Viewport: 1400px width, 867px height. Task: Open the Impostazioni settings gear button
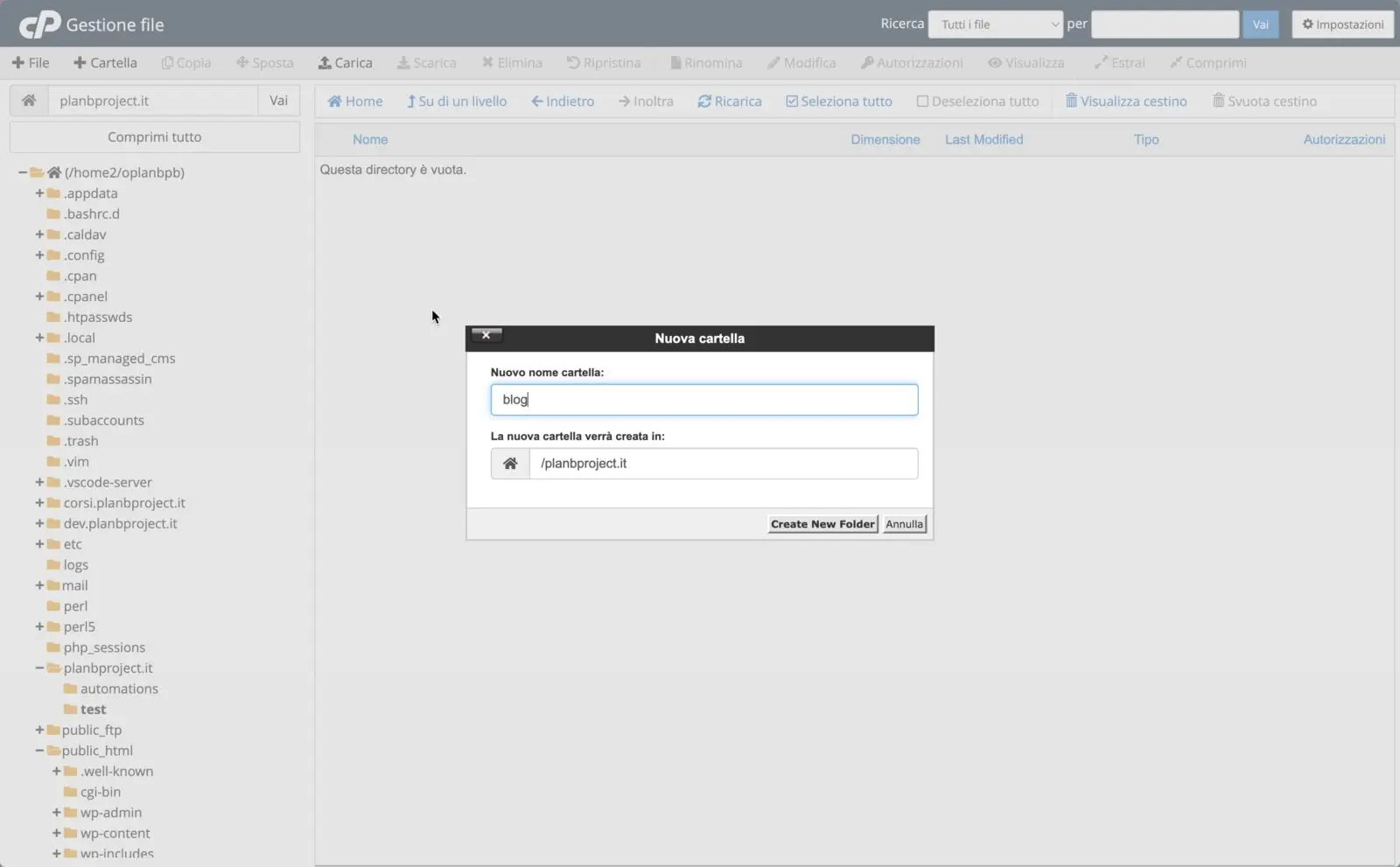(1343, 24)
